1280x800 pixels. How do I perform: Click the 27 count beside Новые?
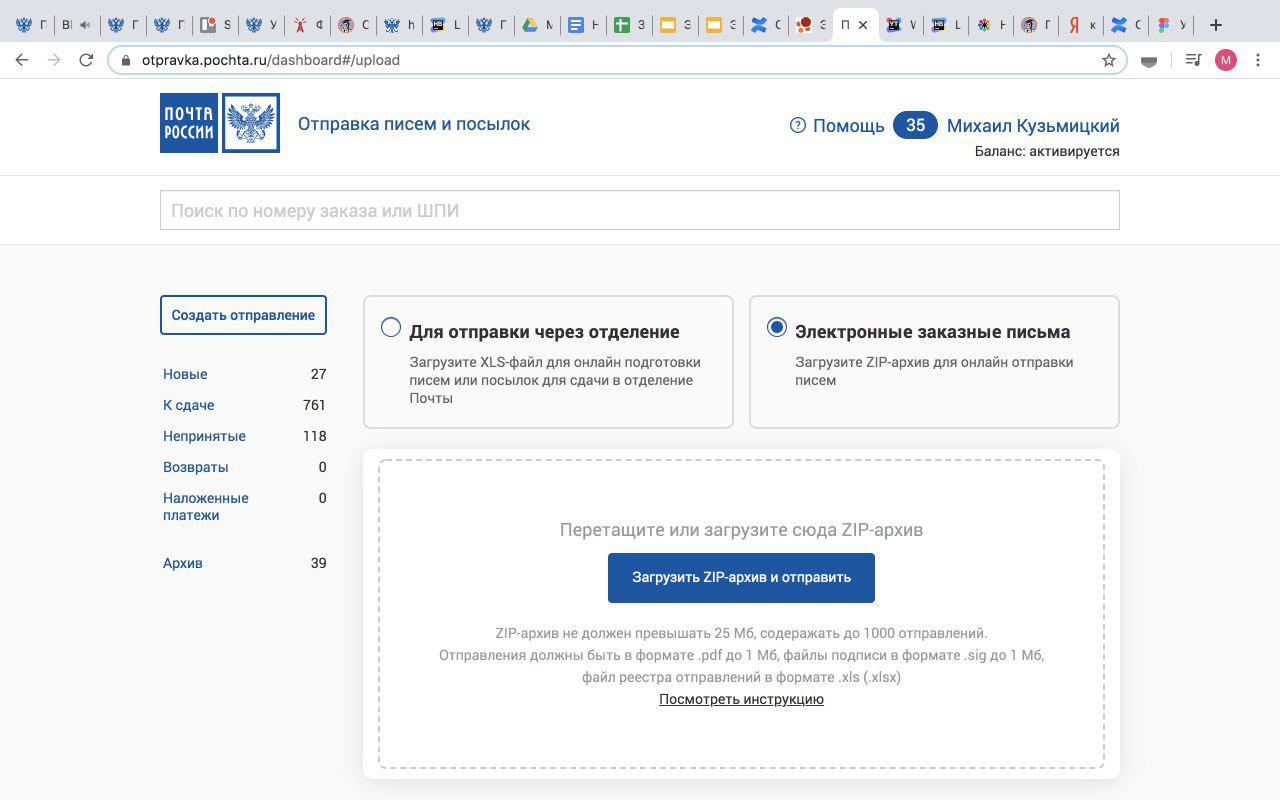coord(318,374)
